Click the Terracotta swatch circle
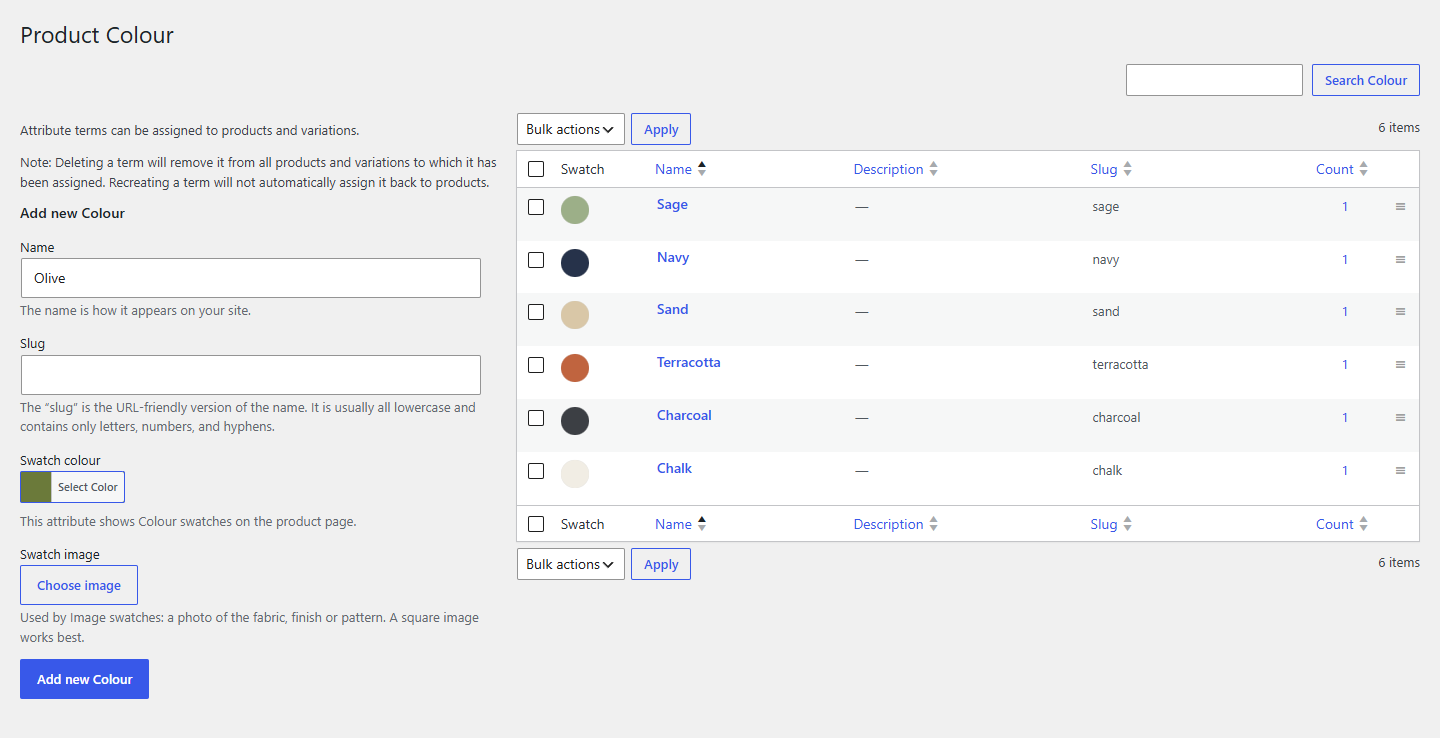1440x738 pixels. [575, 368]
